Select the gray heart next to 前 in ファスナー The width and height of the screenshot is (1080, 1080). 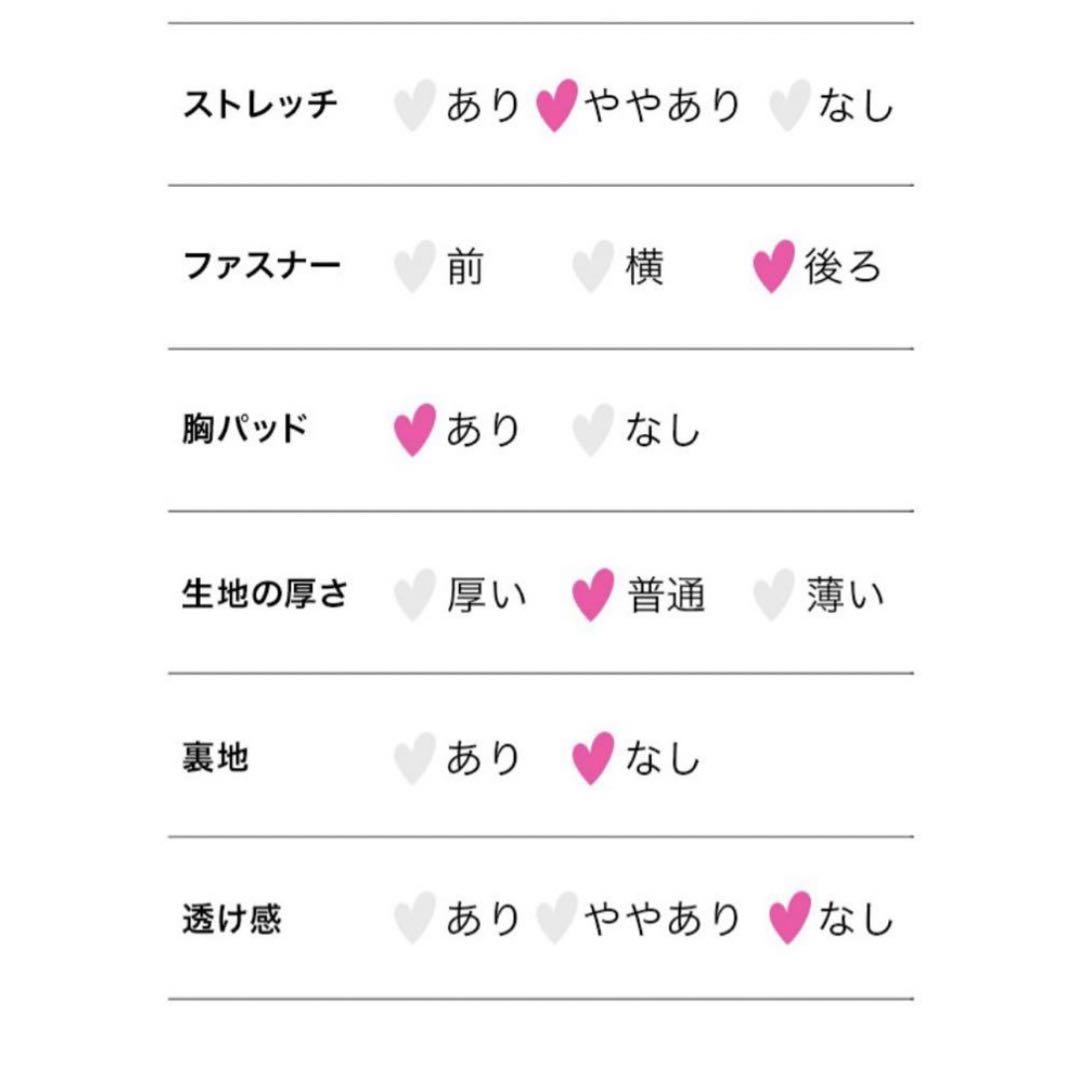[415, 267]
